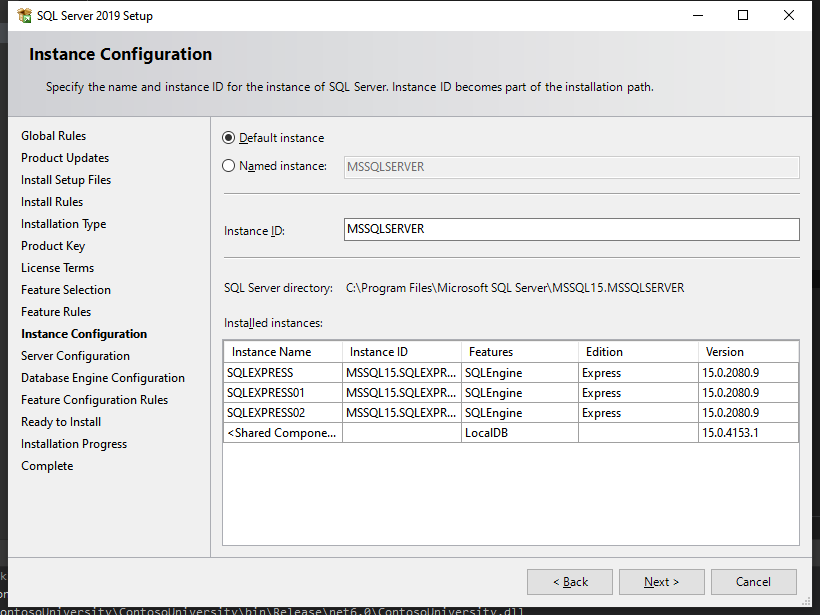Click the Features column header
Image resolution: width=820 pixels, height=615 pixels.
tap(519, 352)
